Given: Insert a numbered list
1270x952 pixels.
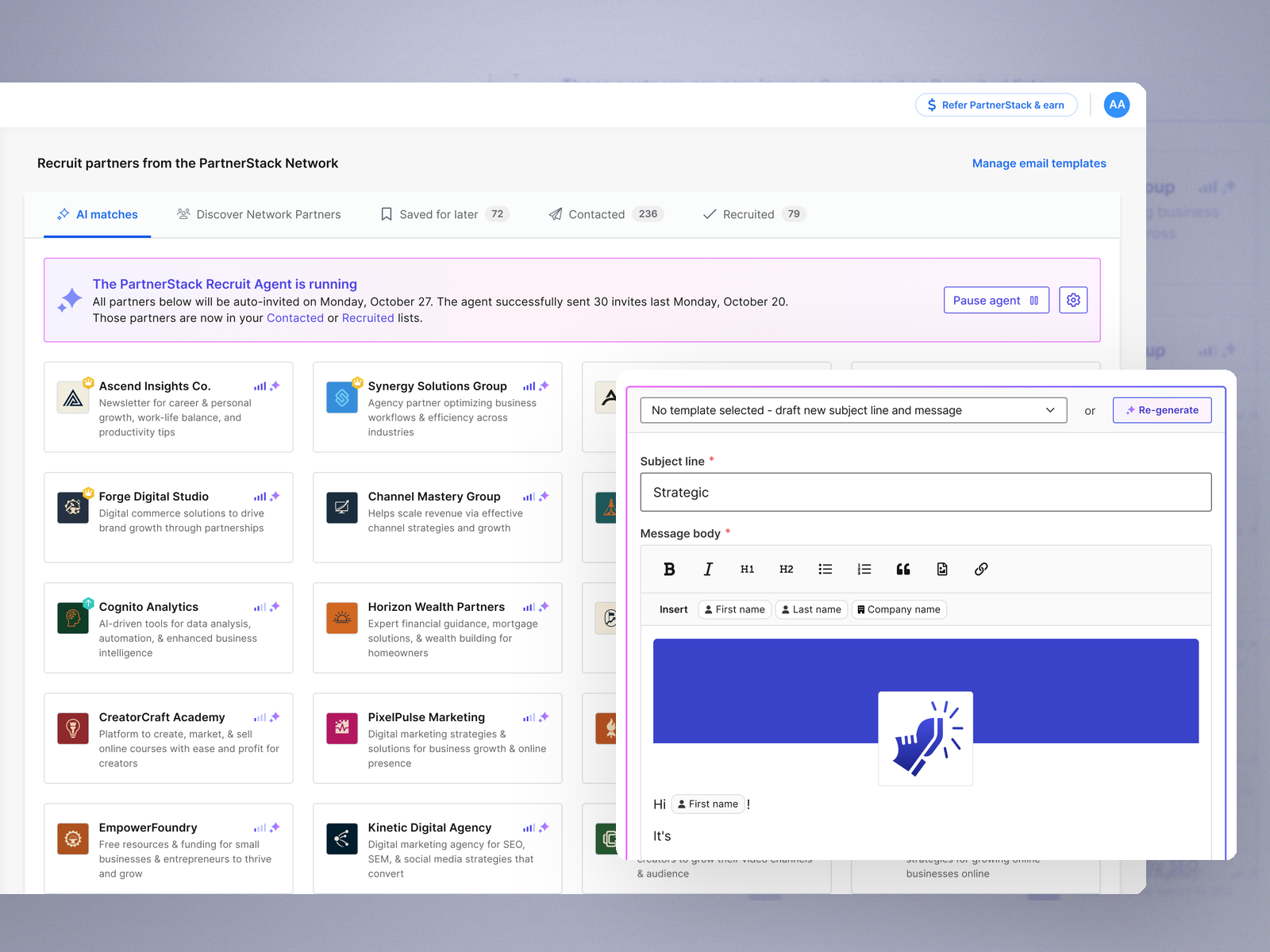Looking at the screenshot, I should (864, 569).
